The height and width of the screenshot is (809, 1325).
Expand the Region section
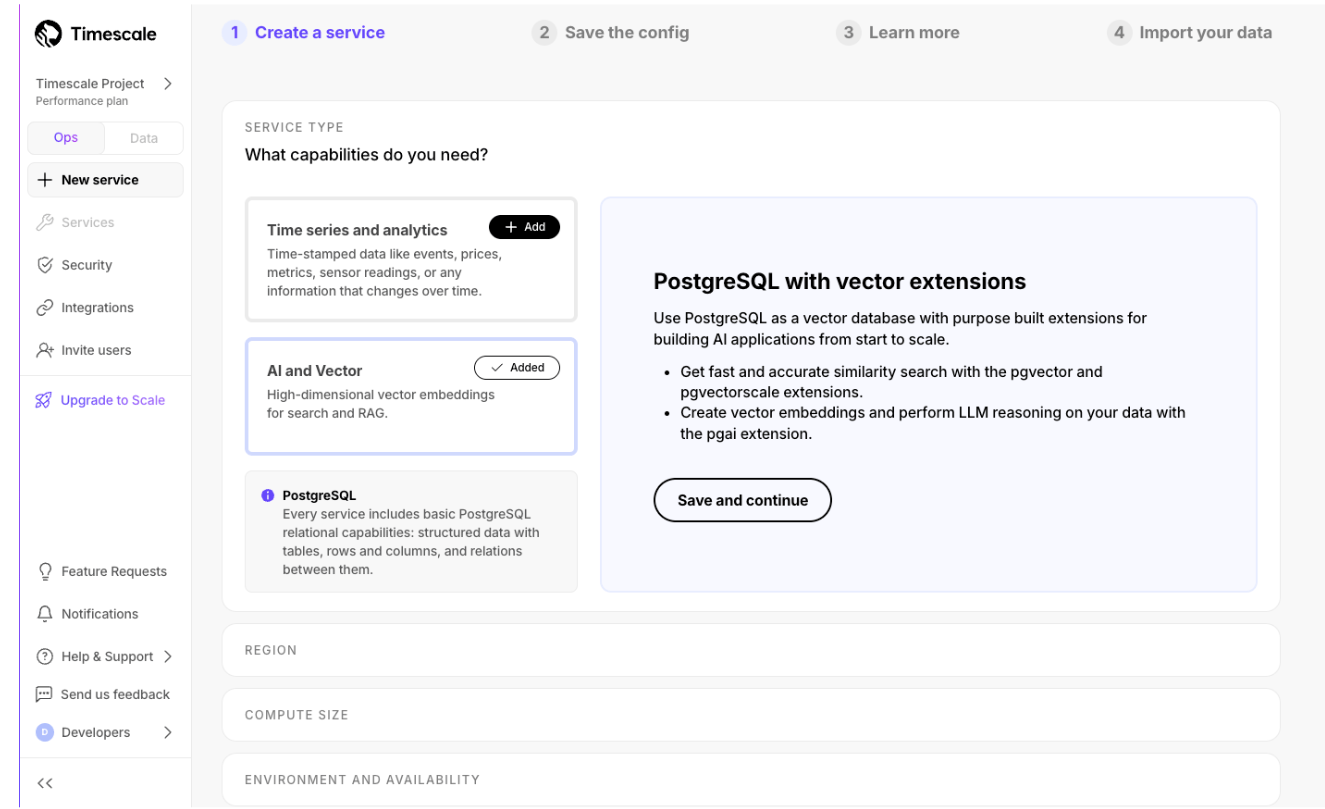coord(750,650)
